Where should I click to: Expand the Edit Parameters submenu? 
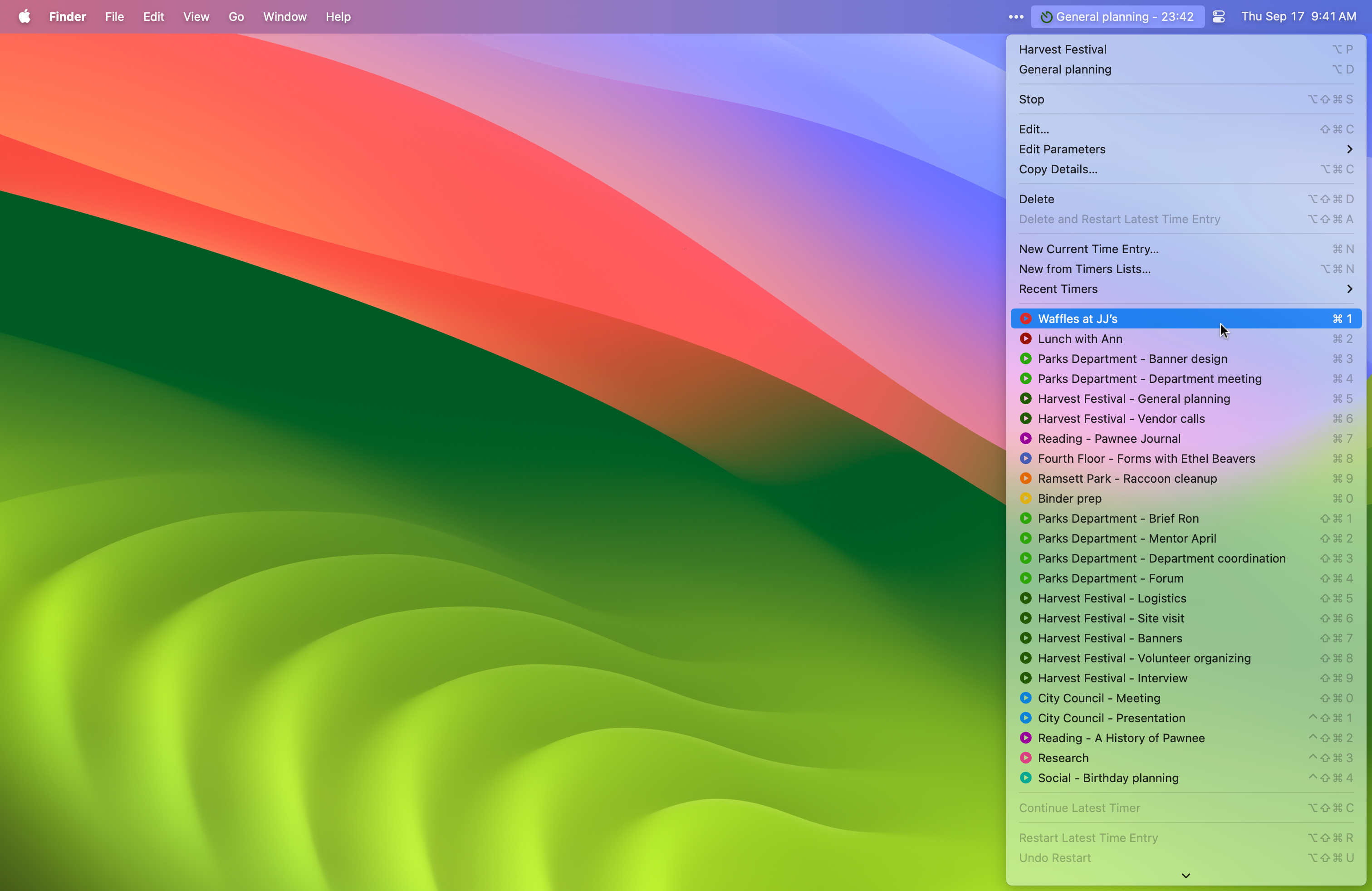point(1186,149)
